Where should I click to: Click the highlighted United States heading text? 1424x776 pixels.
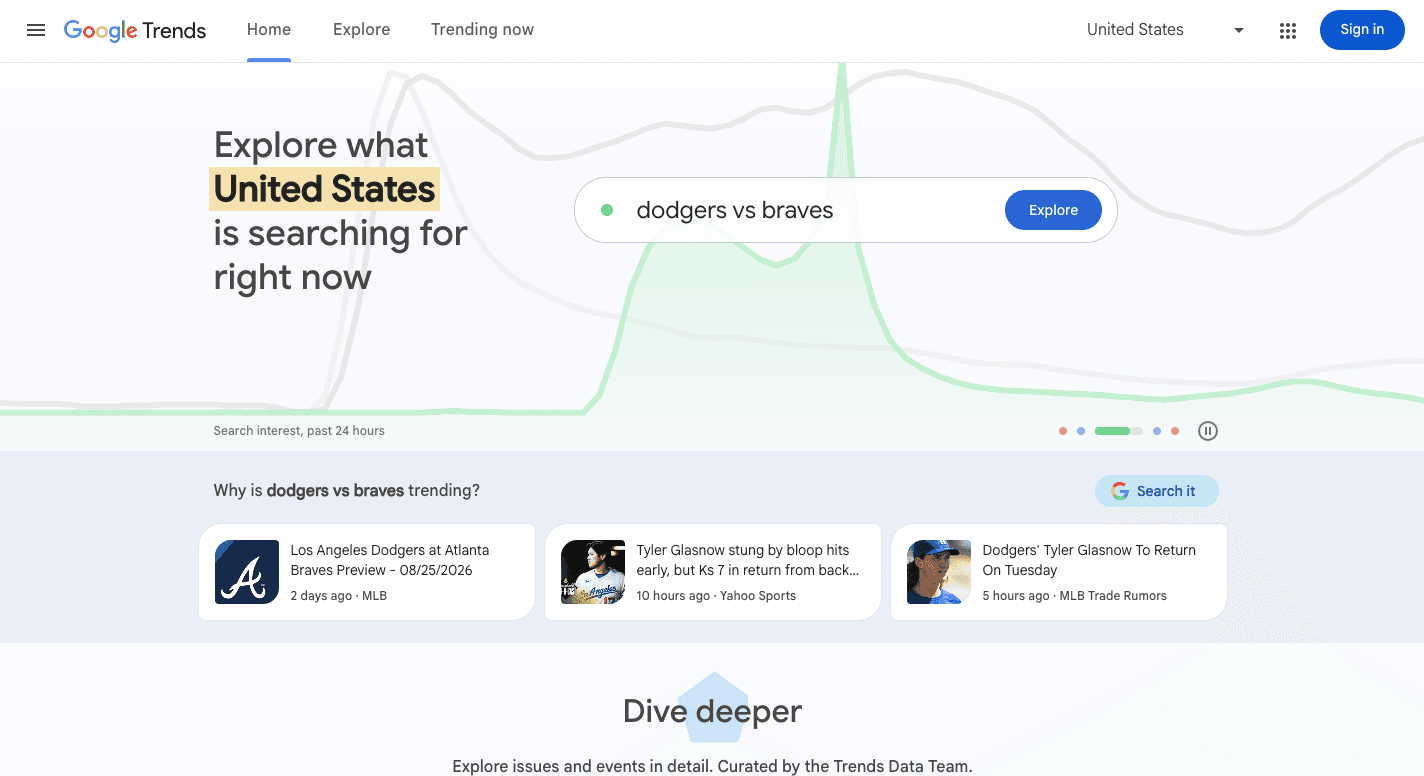tap(324, 189)
